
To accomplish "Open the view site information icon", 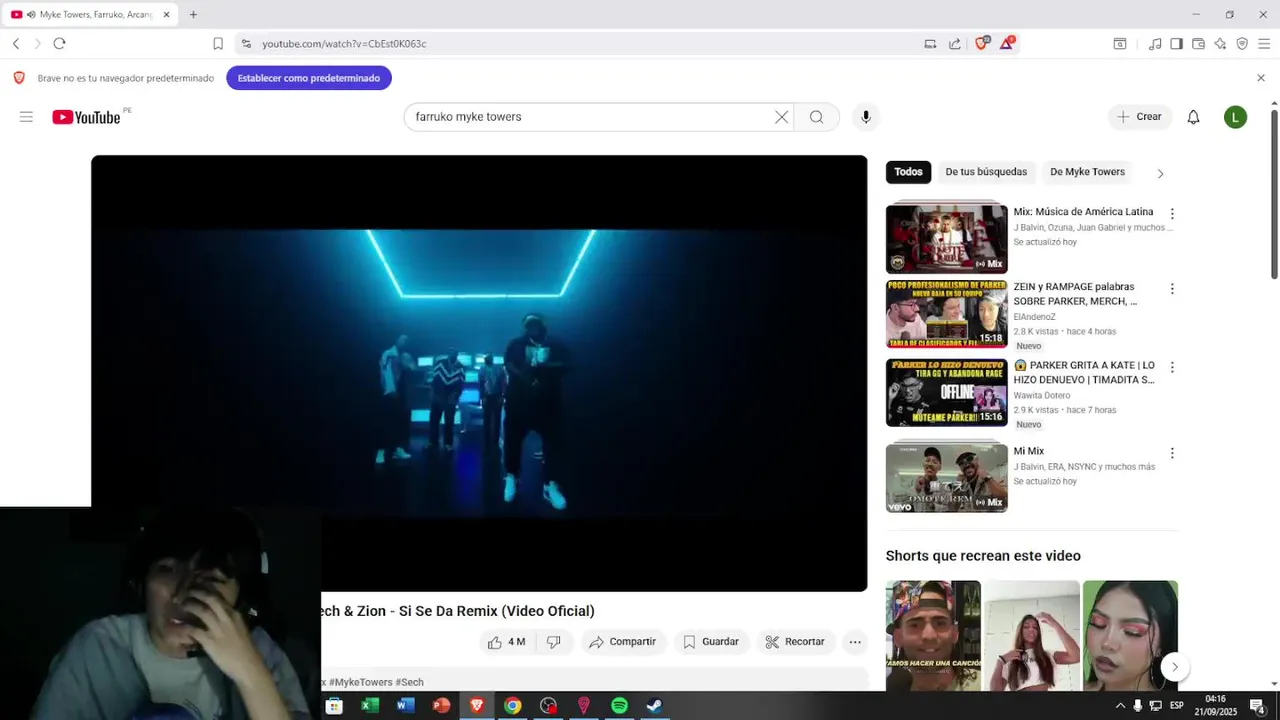I will coord(246,44).
